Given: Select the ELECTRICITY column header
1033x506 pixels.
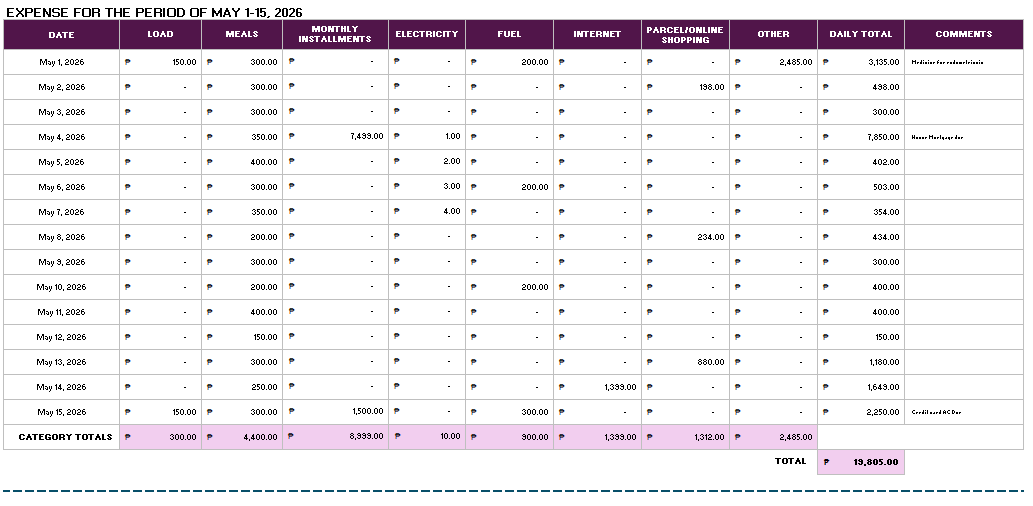Looking at the screenshot, I should pyautogui.click(x=427, y=34).
